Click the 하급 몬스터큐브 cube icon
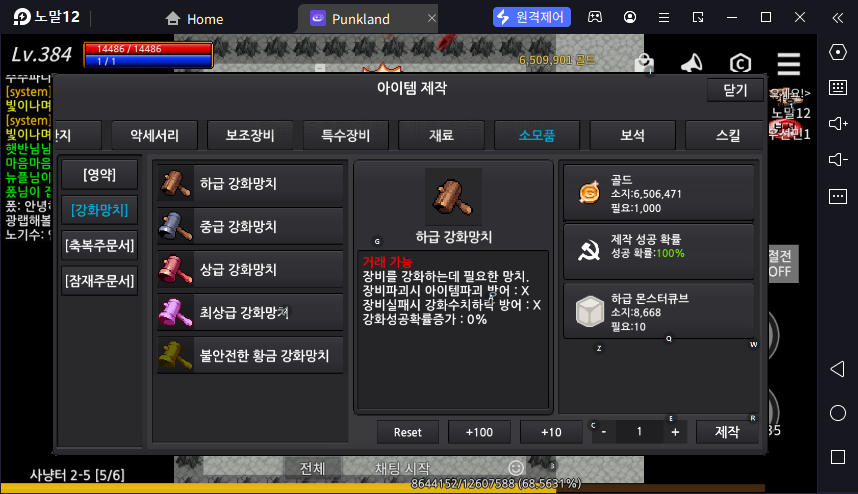The height and width of the screenshot is (494, 858). (589, 311)
